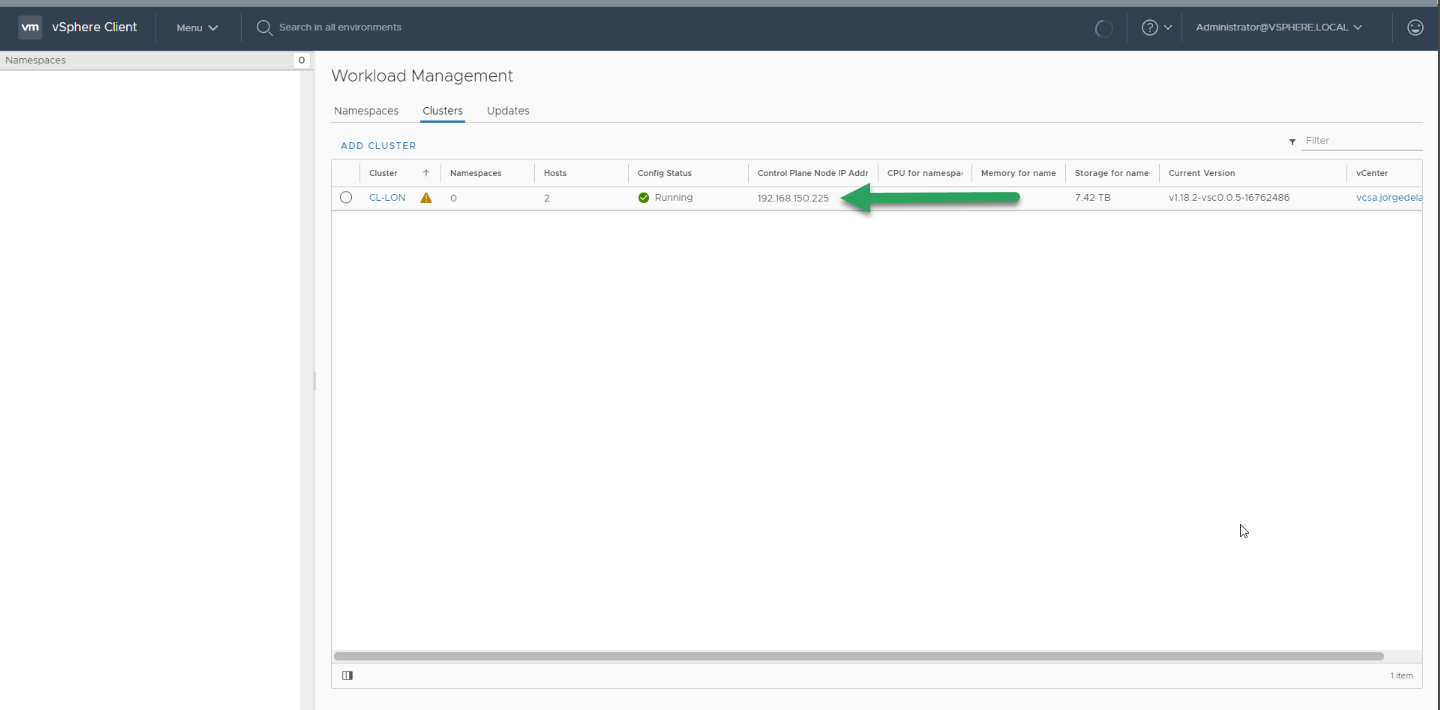This screenshot has height=710, width=1440.
Task: Click the 1 item count label
Action: point(1402,676)
